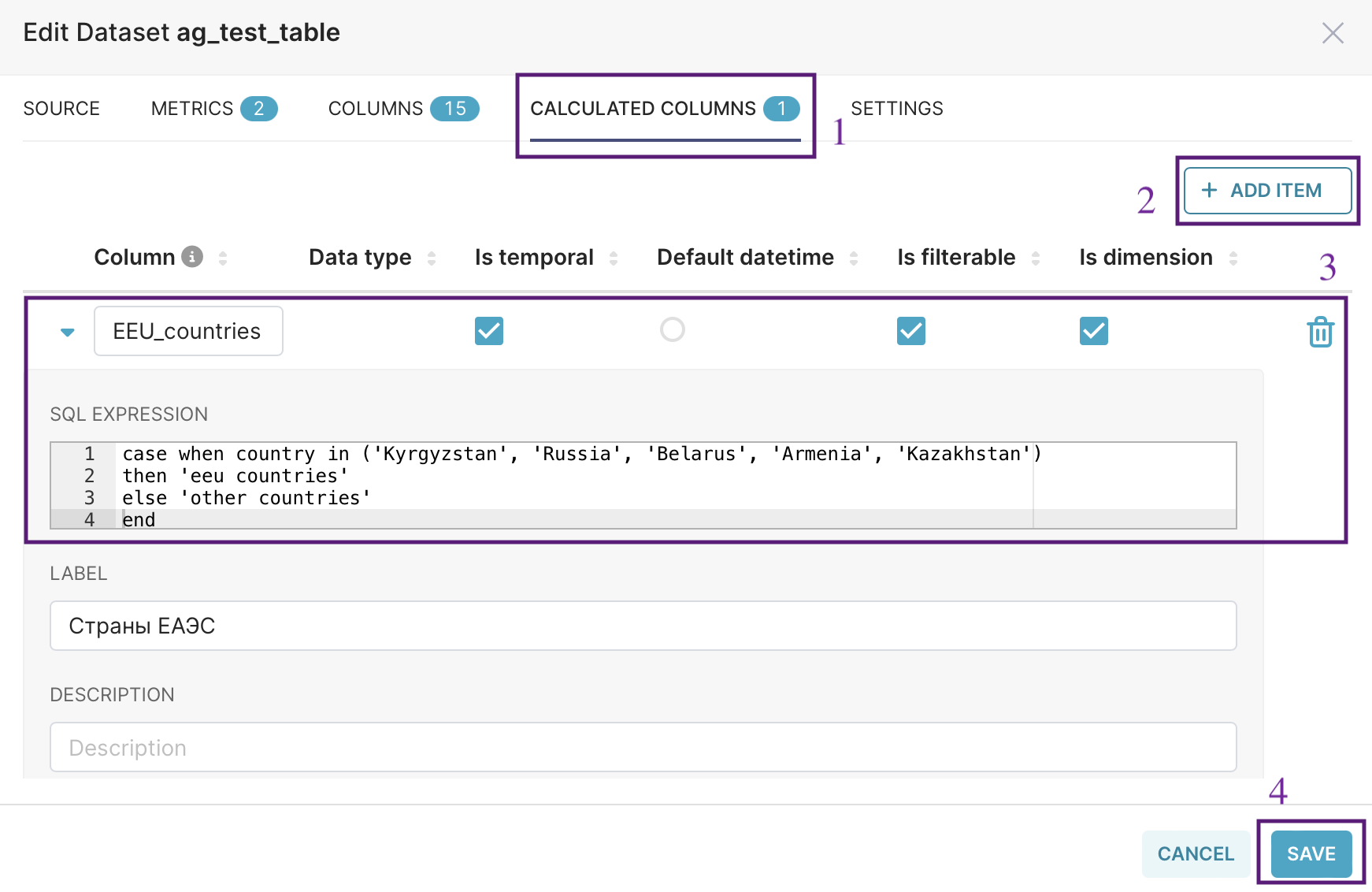The width and height of the screenshot is (1372, 892).
Task: Sort by Is temporal column
Action: click(614, 258)
